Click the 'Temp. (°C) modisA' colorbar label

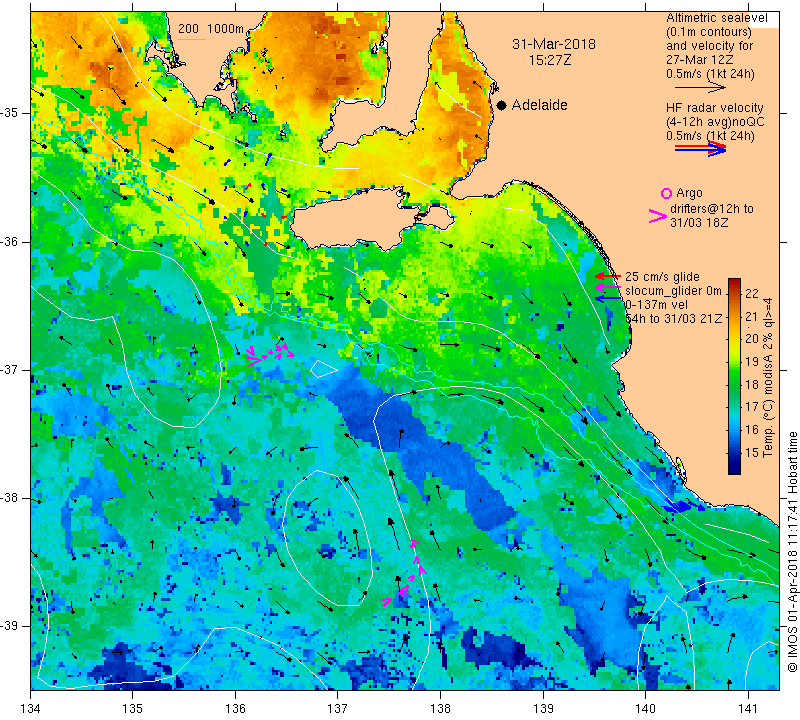coord(768,378)
